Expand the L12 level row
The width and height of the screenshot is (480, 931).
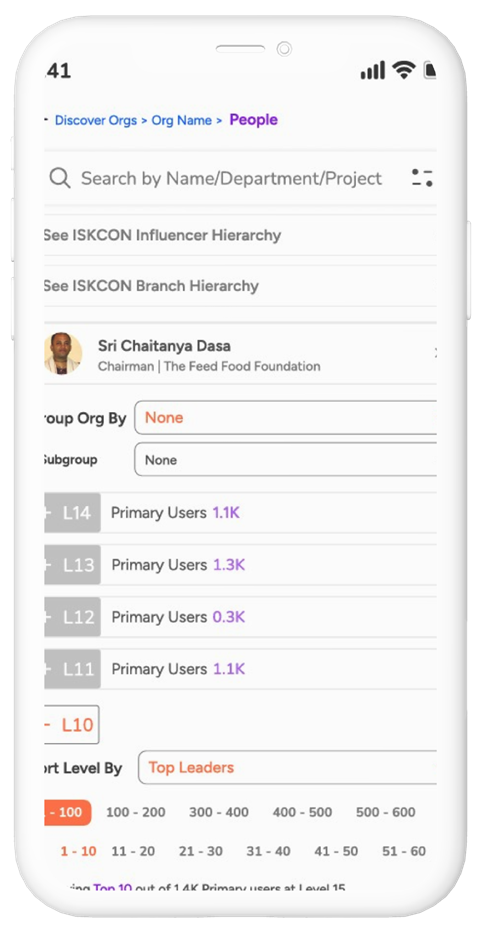(72, 617)
